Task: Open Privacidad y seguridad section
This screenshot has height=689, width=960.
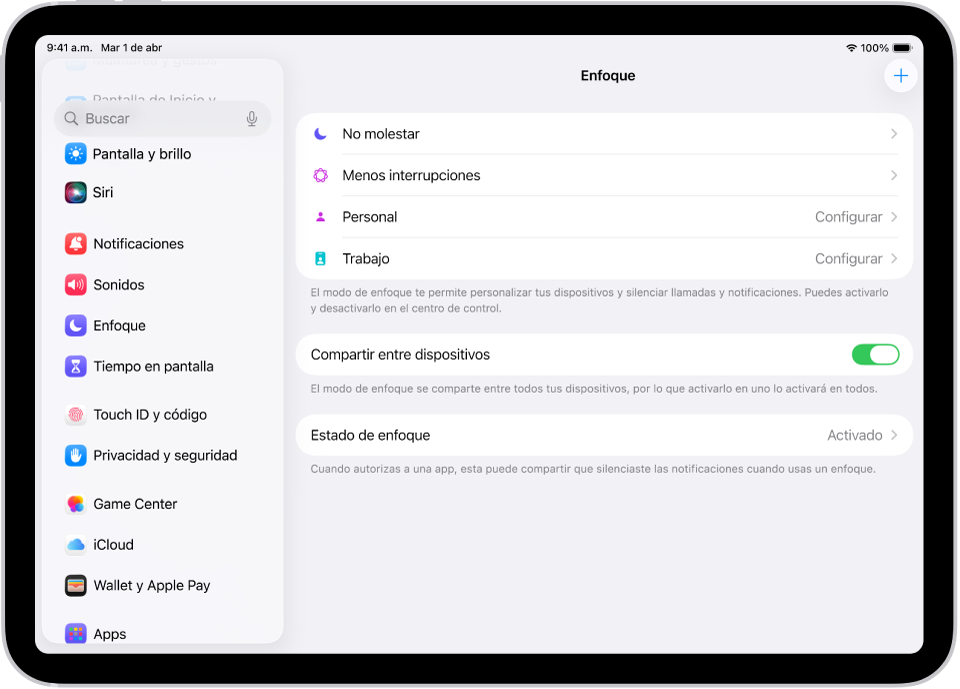Action: [165, 455]
